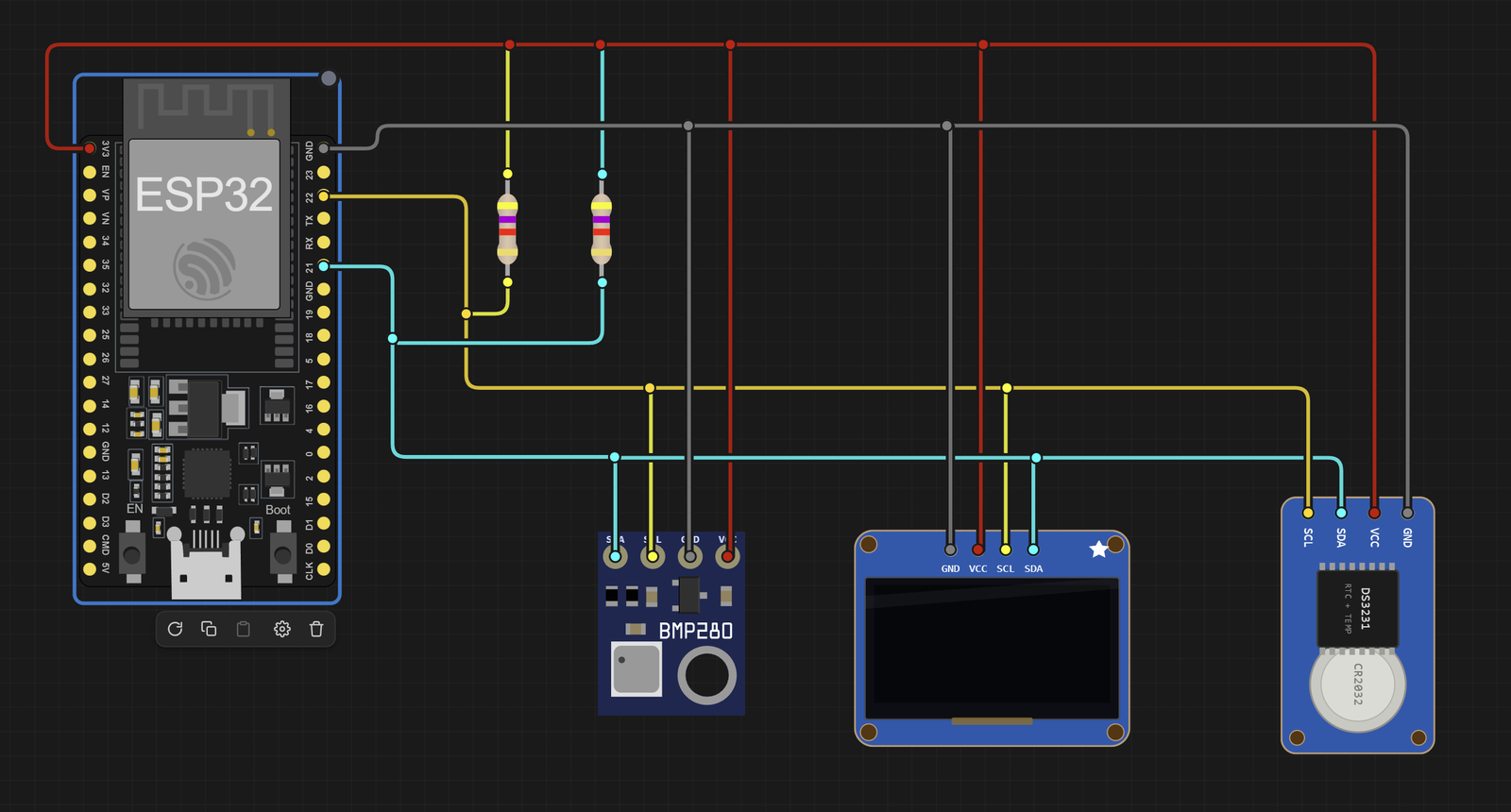This screenshot has width=1511, height=812.
Task: Click the ESP32 5V pin
Action: point(90,568)
